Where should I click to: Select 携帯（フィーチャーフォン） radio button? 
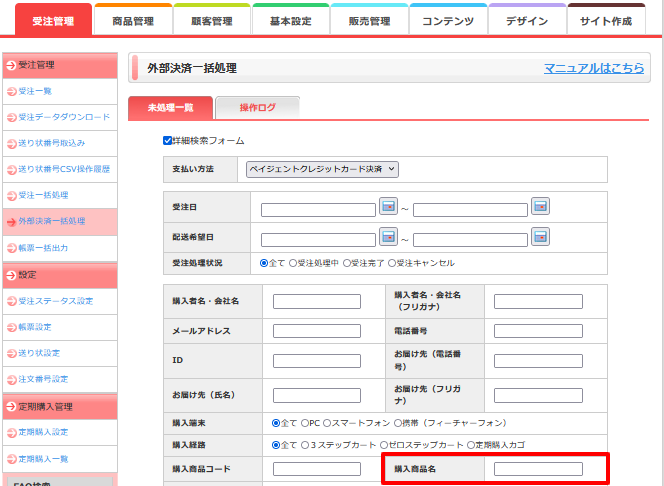398,423
